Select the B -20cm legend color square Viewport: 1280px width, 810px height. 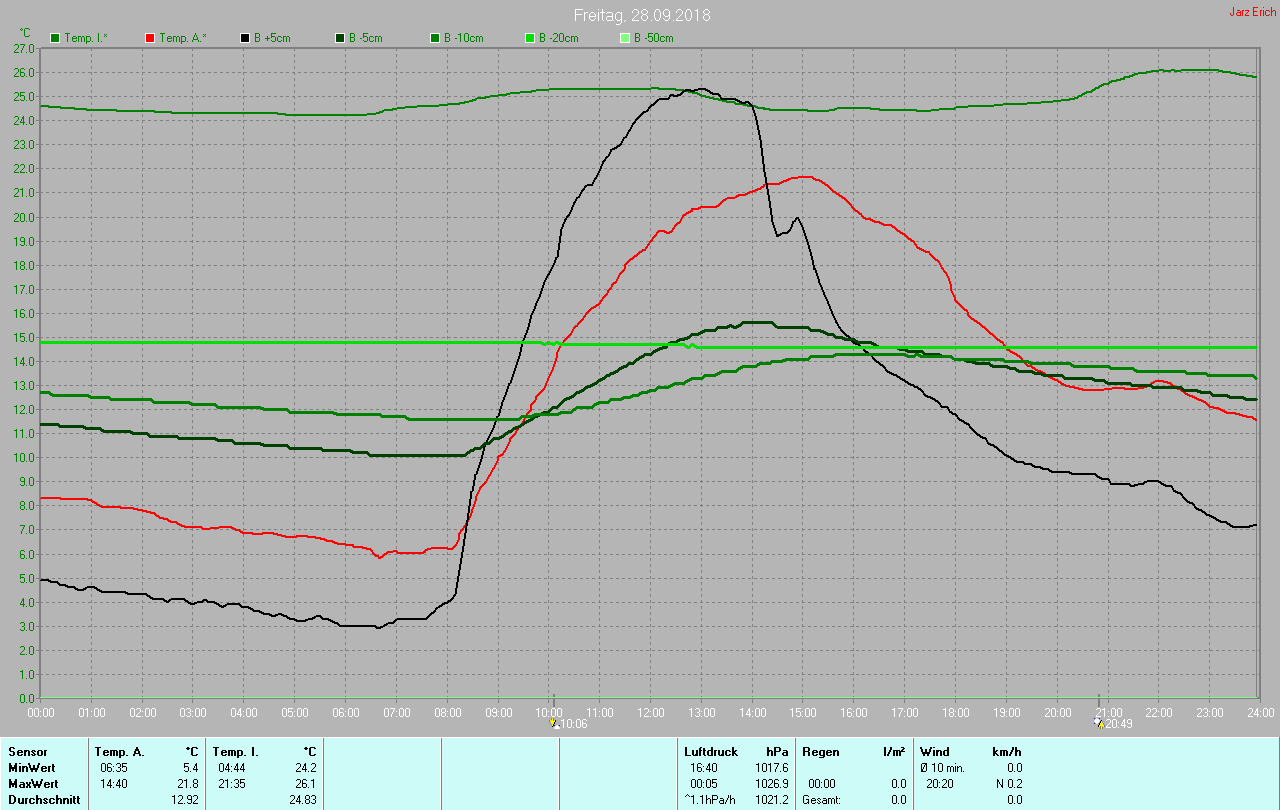tap(530, 38)
